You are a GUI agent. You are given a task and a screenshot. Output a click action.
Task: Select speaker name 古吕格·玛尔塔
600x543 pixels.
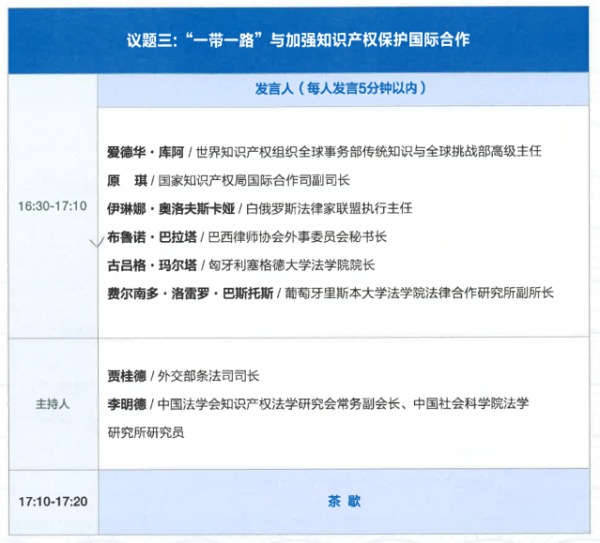[x=150, y=265]
